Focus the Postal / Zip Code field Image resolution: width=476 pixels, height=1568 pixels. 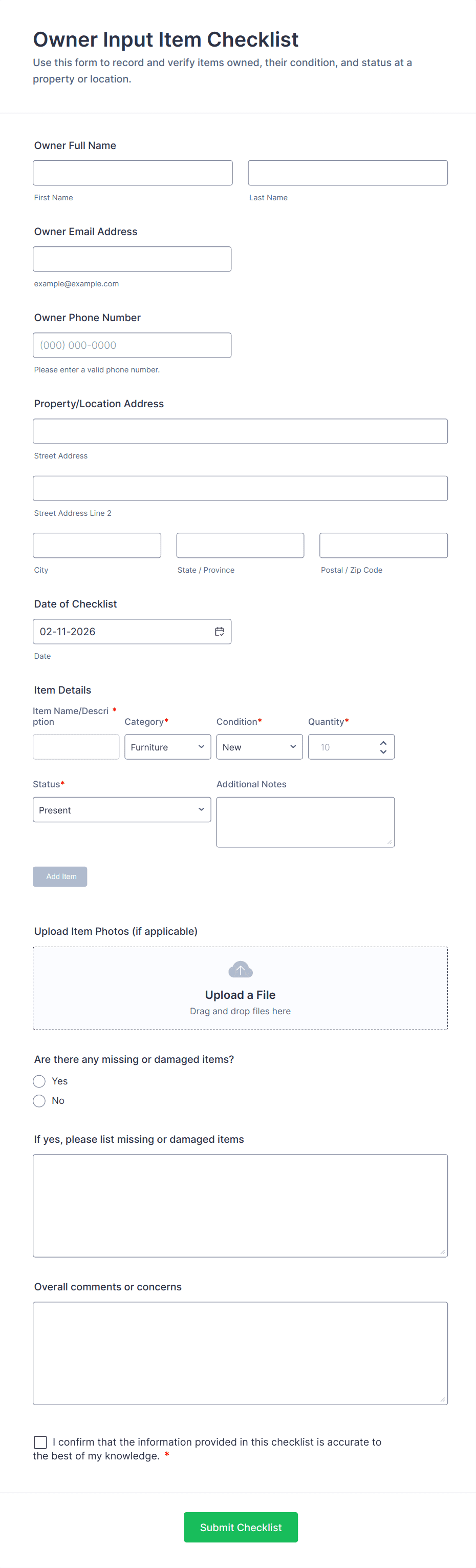coord(383,546)
